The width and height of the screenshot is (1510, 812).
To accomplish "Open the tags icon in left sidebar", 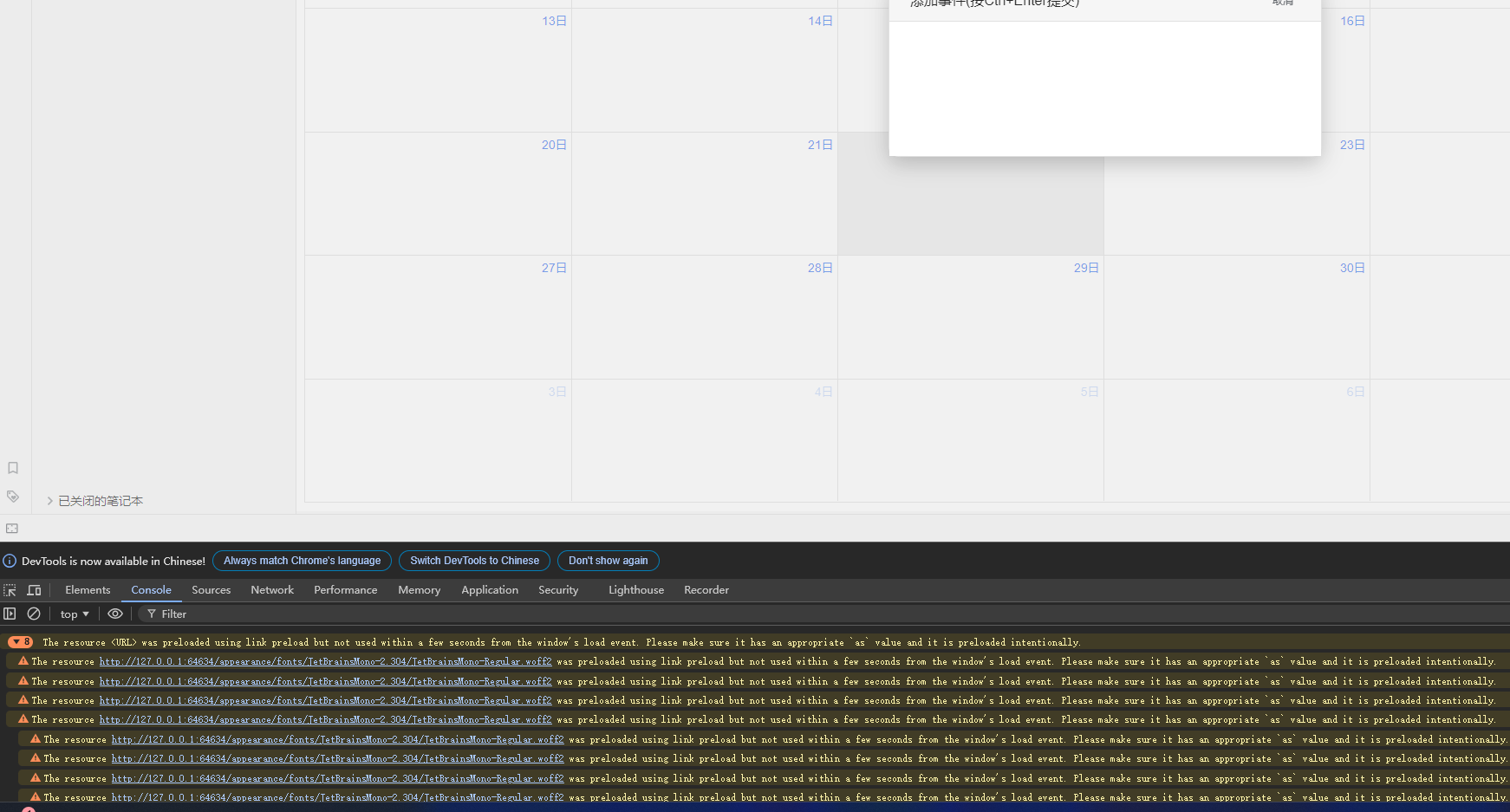I will pos(13,497).
